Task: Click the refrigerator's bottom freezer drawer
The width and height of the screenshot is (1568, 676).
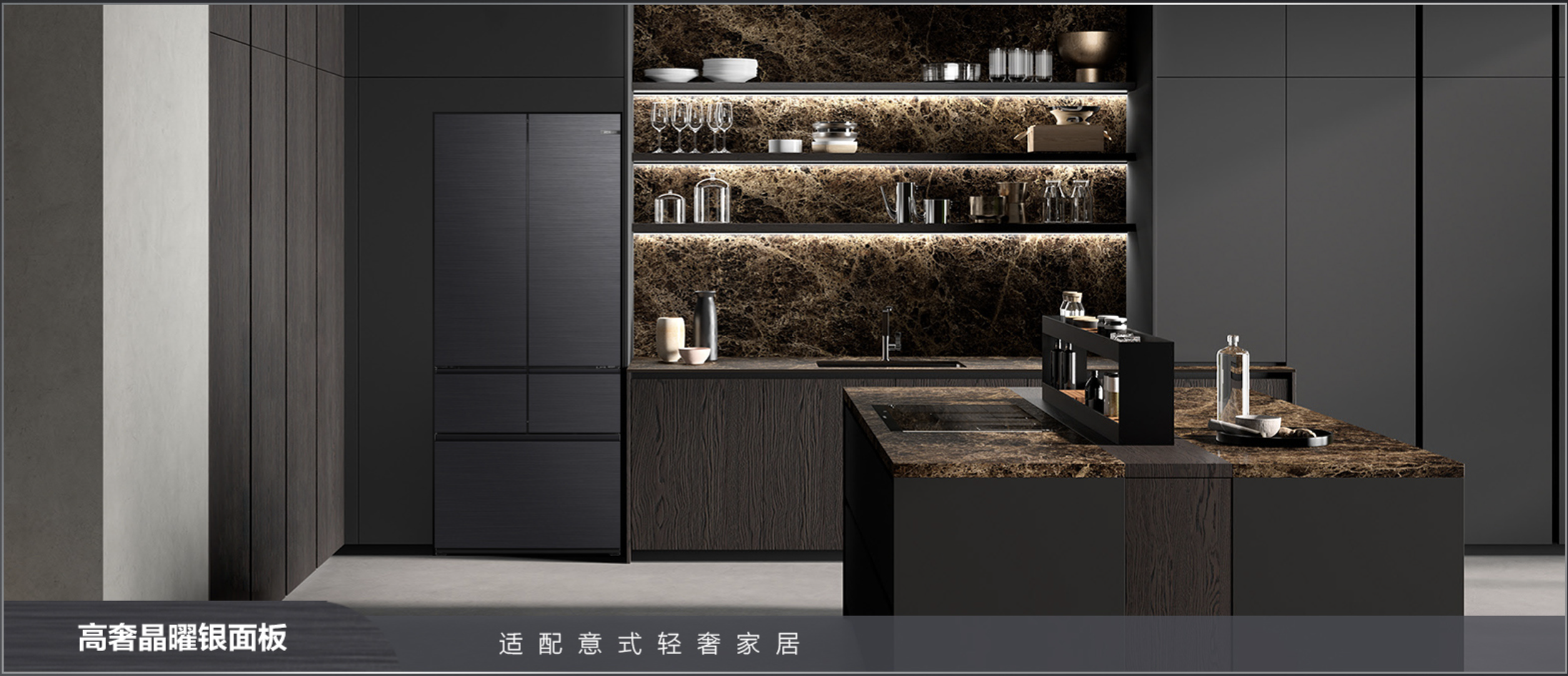Action: pyautogui.click(x=527, y=494)
